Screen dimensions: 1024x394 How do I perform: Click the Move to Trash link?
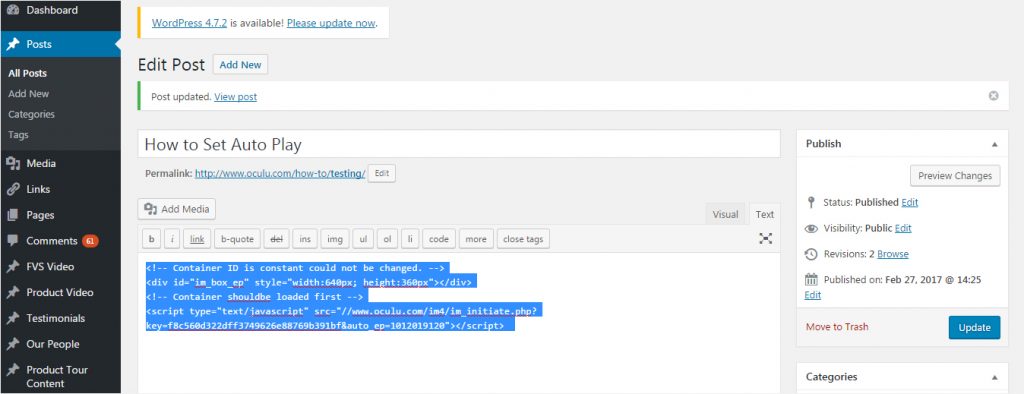(837, 327)
